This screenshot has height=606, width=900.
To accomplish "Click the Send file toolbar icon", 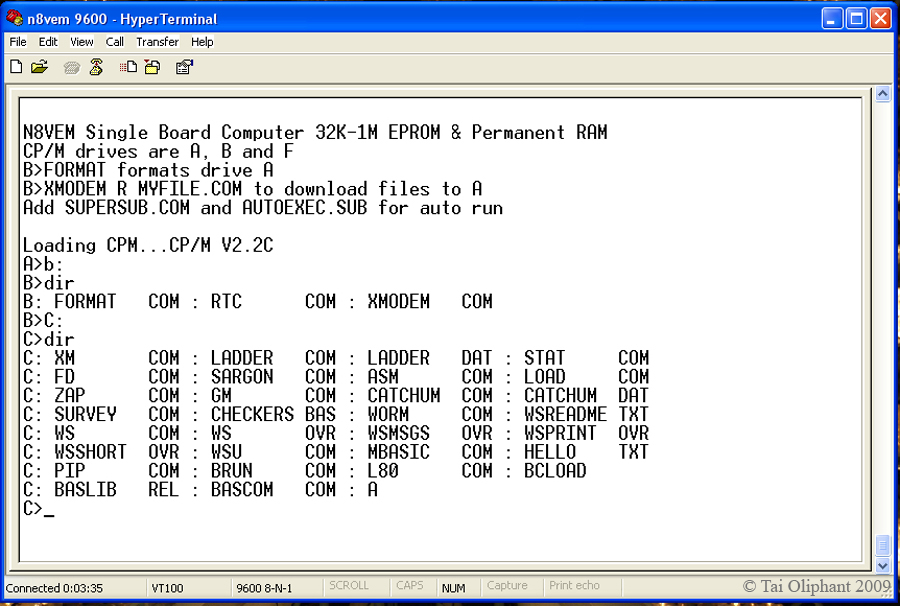I will 128,67.
